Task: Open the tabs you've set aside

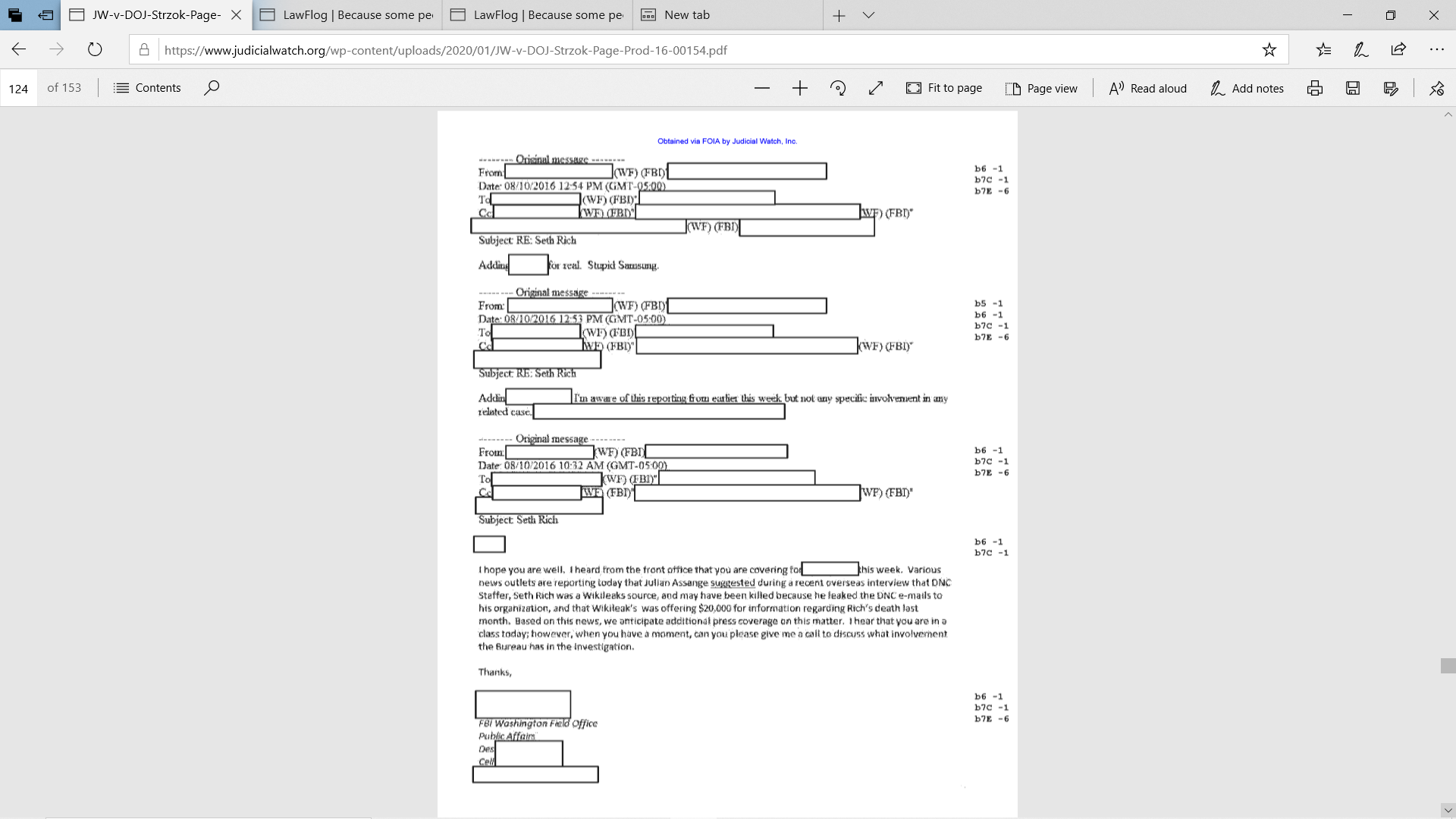Action: [15, 15]
